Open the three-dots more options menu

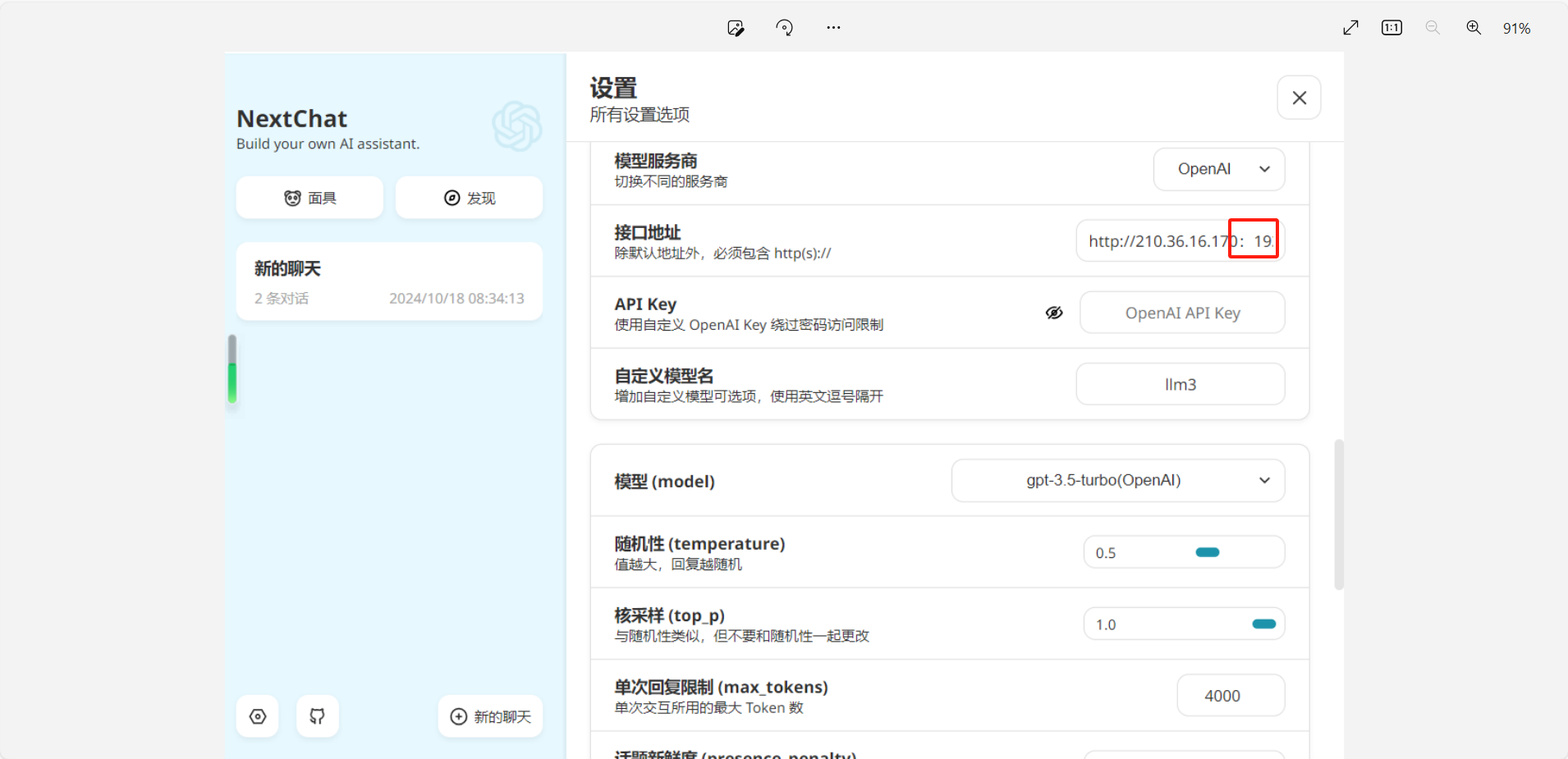[x=833, y=28]
